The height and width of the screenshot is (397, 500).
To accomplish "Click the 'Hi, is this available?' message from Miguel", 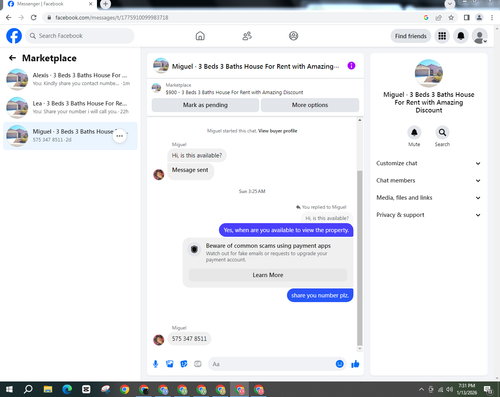I will click(x=197, y=156).
